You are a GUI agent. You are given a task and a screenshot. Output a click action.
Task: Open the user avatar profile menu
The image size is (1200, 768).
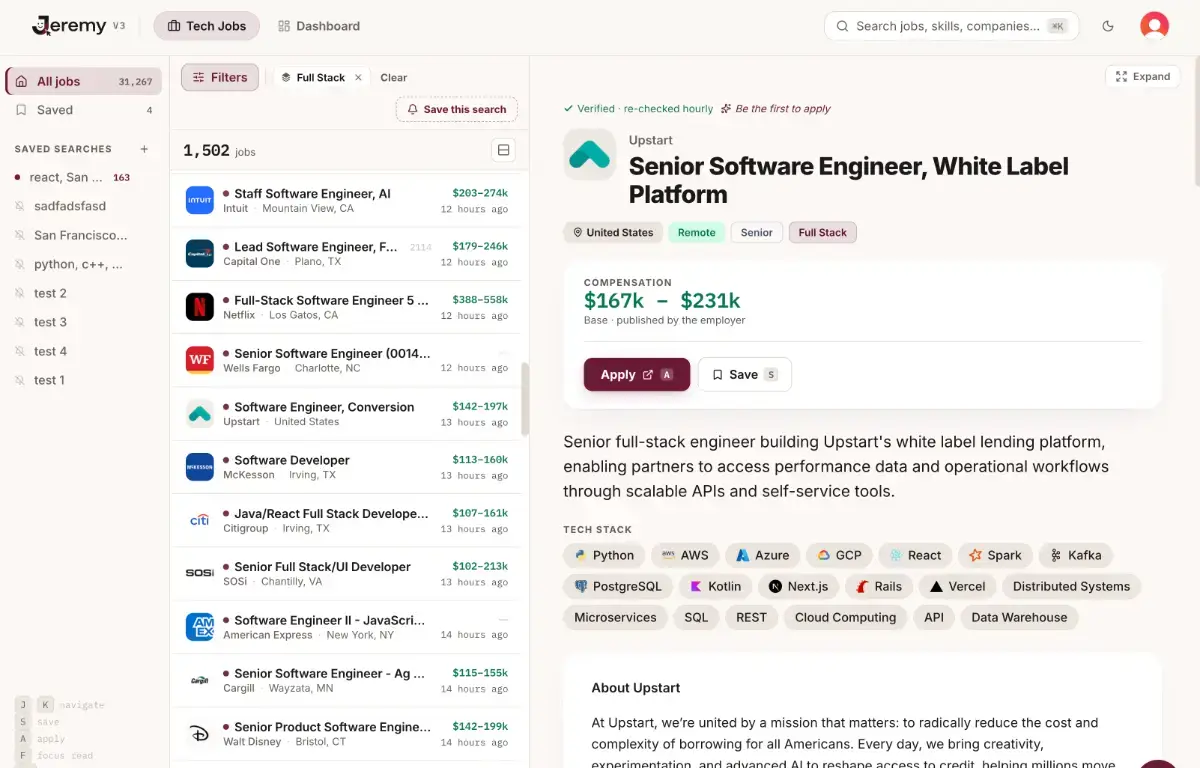[x=1154, y=26]
